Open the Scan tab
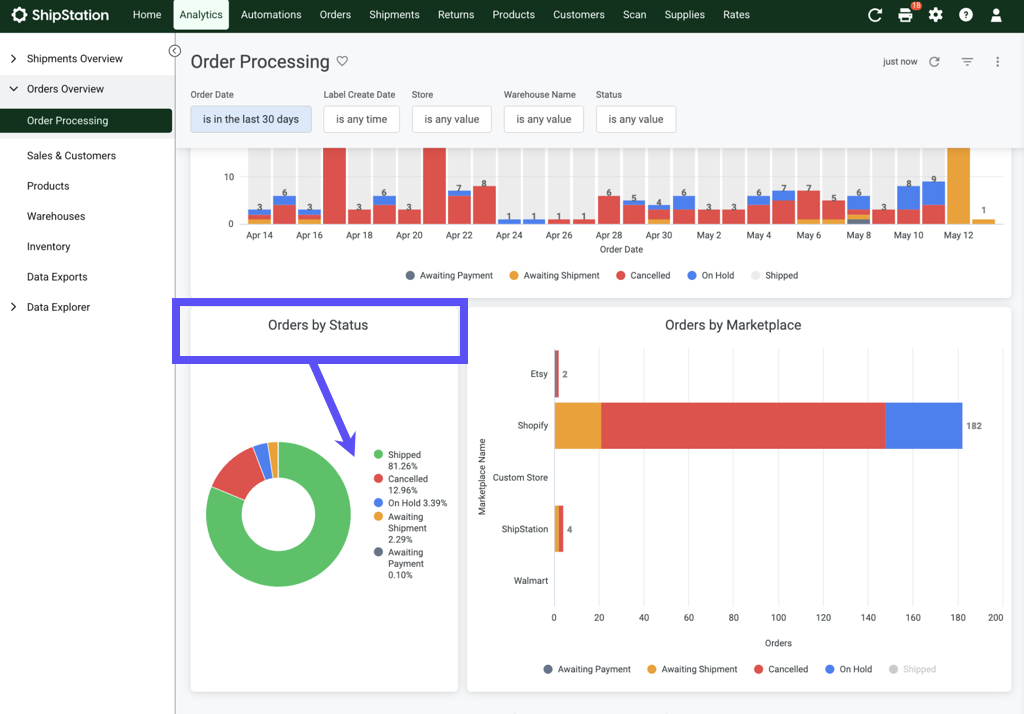Image resolution: width=1024 pixels, height=714 pixels. point(634,14)
